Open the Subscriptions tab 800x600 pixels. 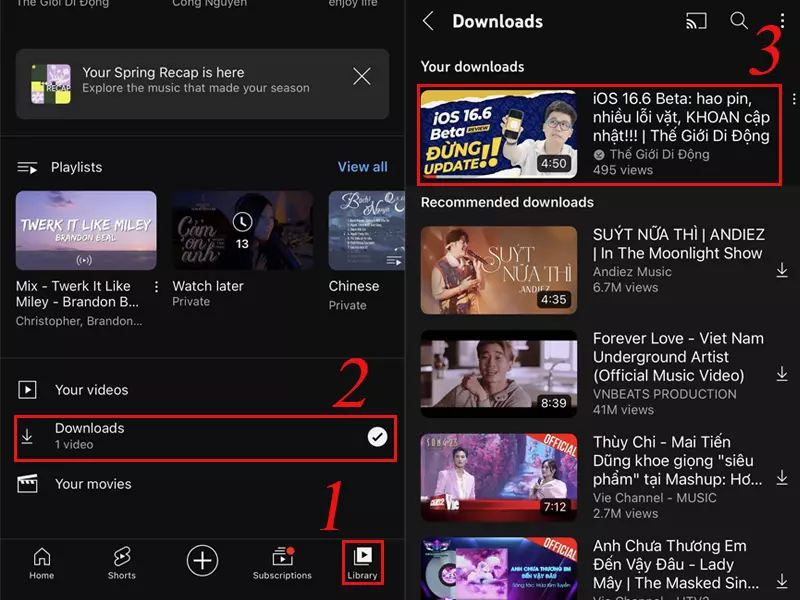(x=282, y=563)
